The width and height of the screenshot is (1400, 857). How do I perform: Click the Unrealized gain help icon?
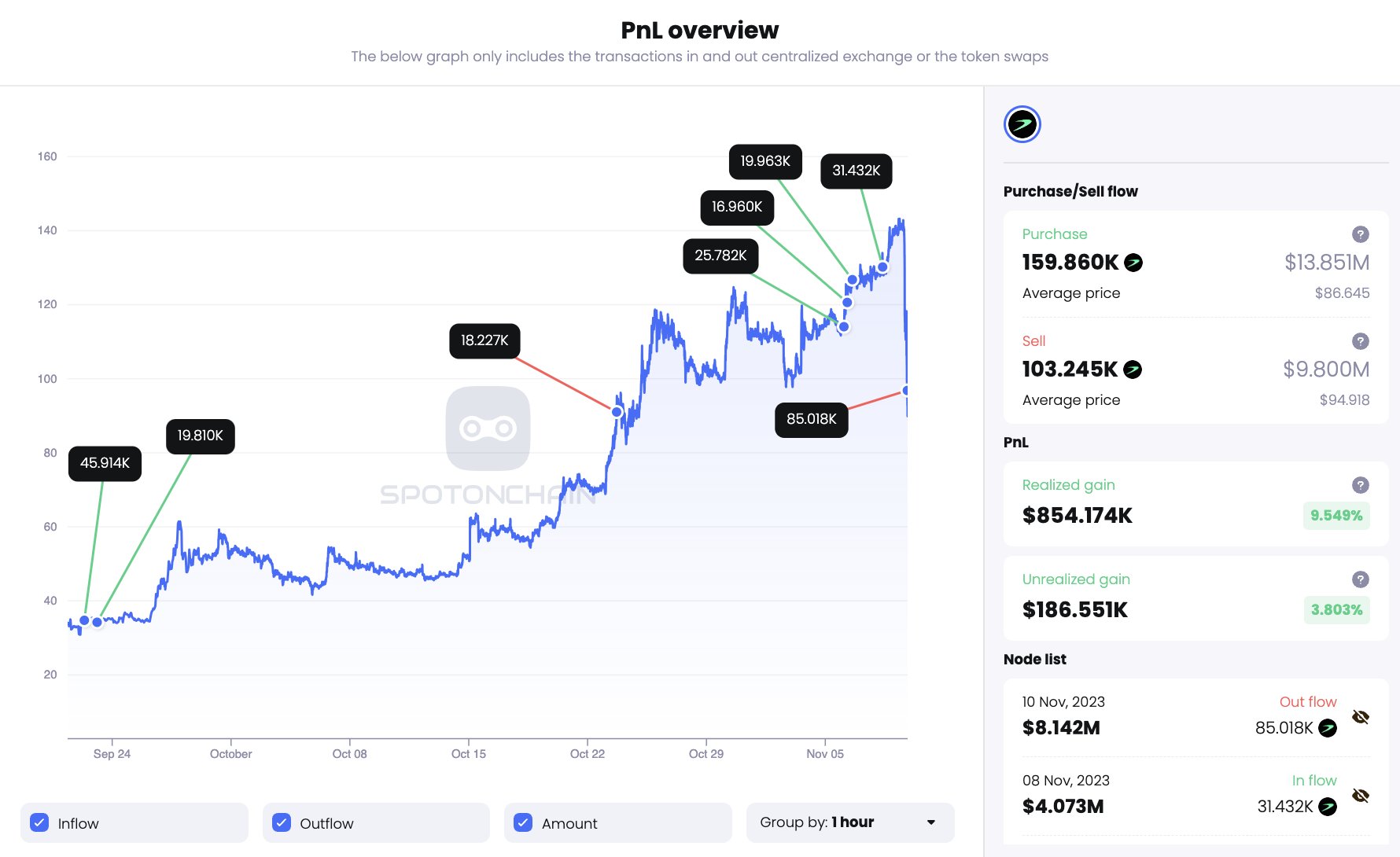point(1360,579)
